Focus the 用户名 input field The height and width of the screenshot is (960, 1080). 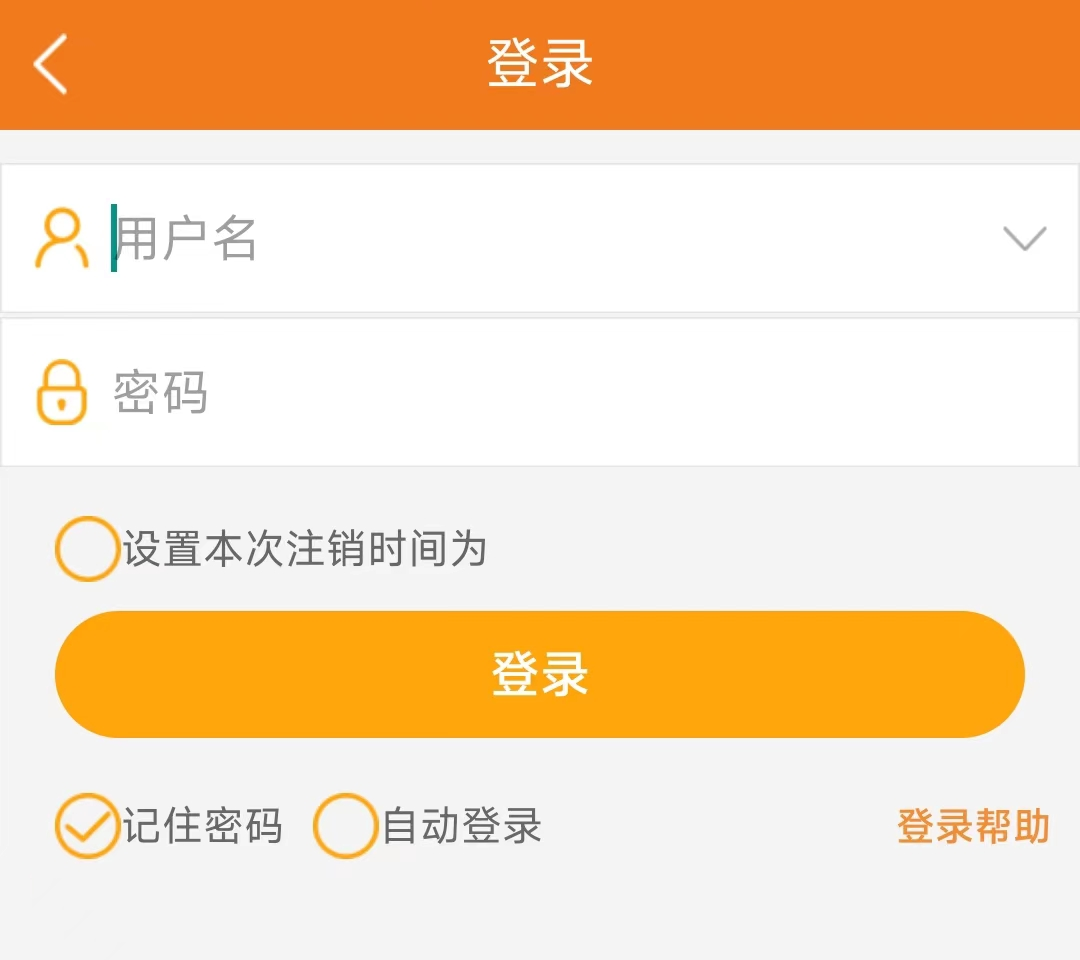[560, 238]
